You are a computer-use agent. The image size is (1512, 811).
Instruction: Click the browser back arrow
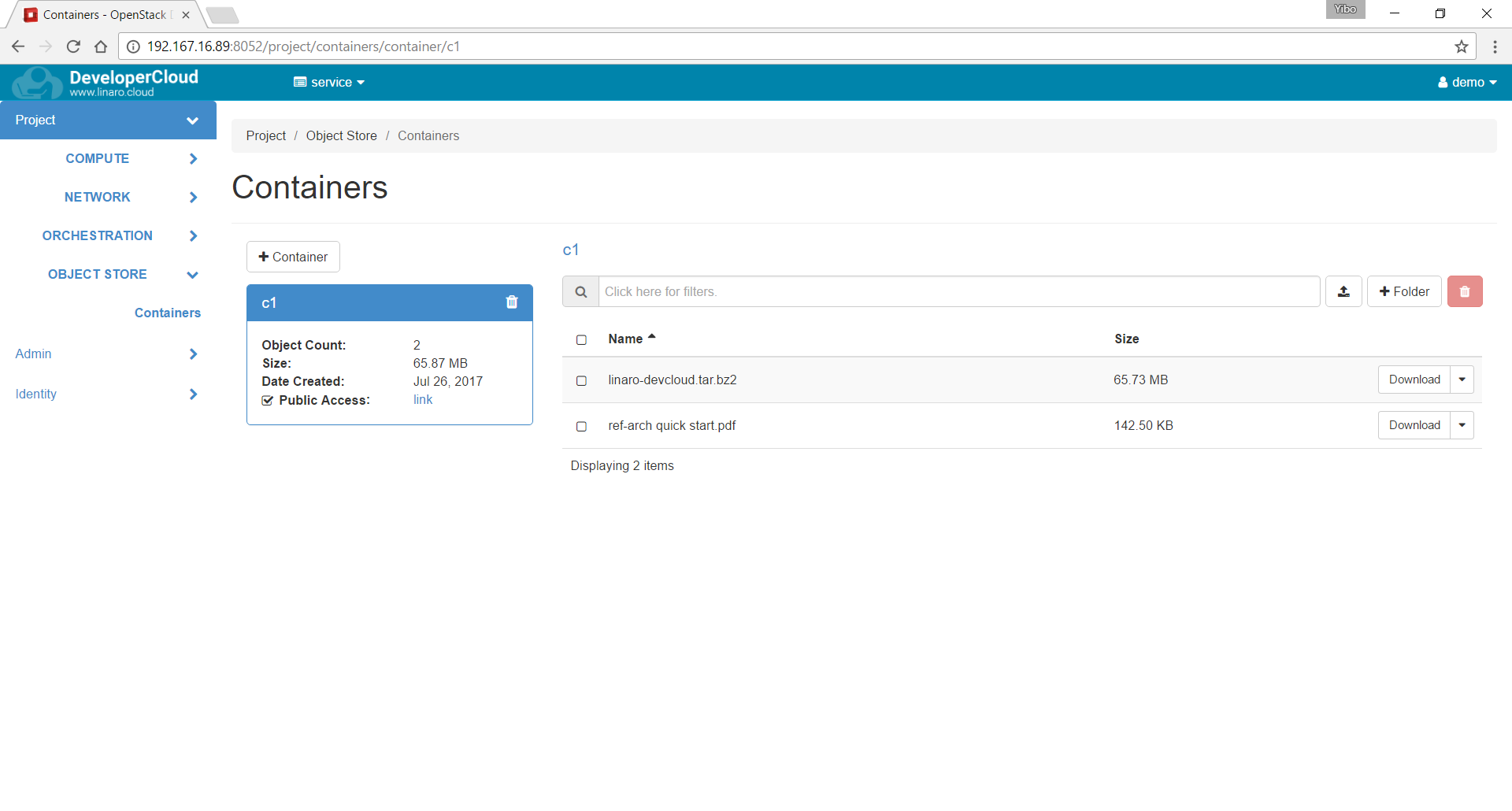[18, 46]
